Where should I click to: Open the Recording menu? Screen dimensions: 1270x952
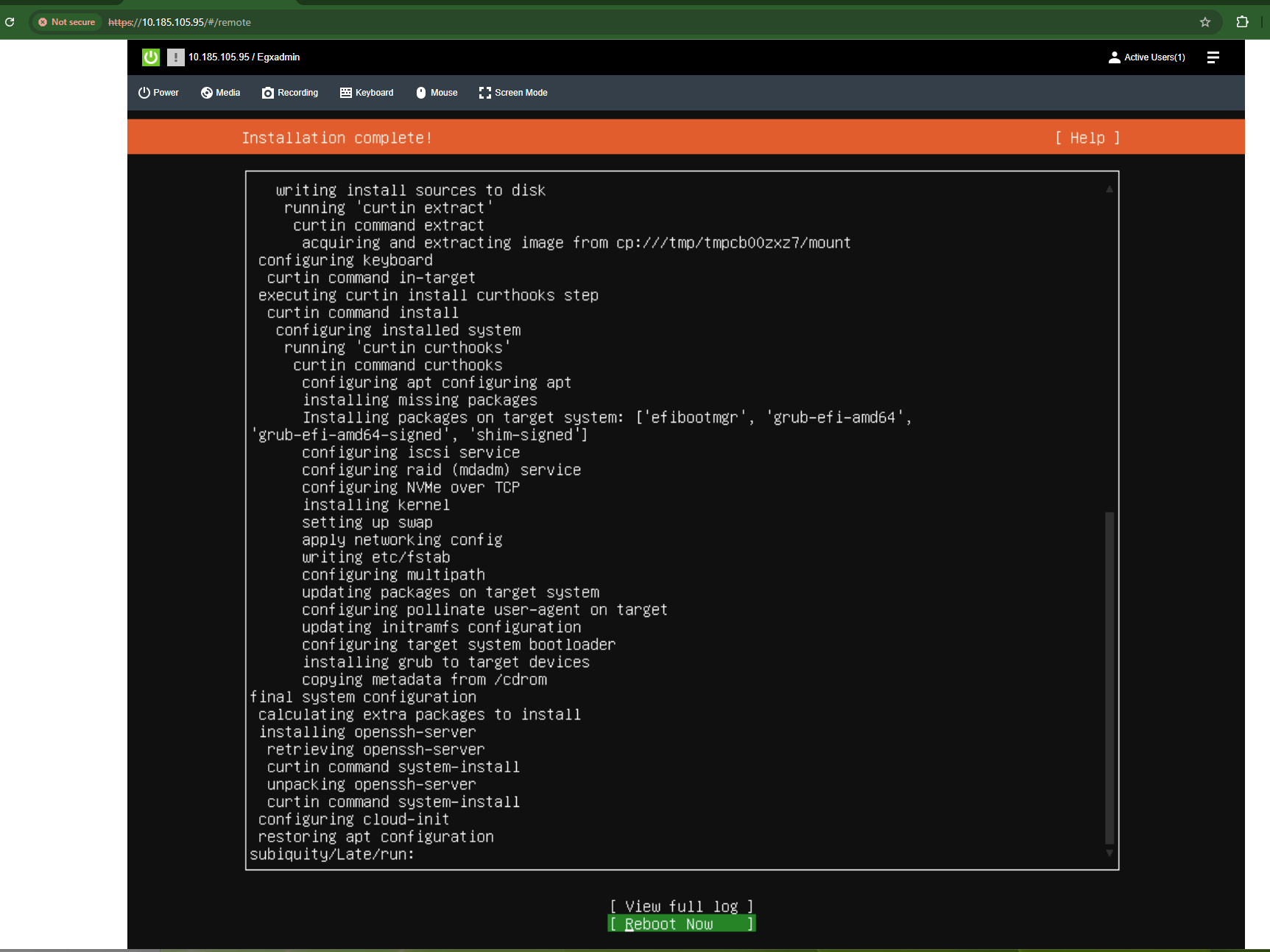(290, 93)
